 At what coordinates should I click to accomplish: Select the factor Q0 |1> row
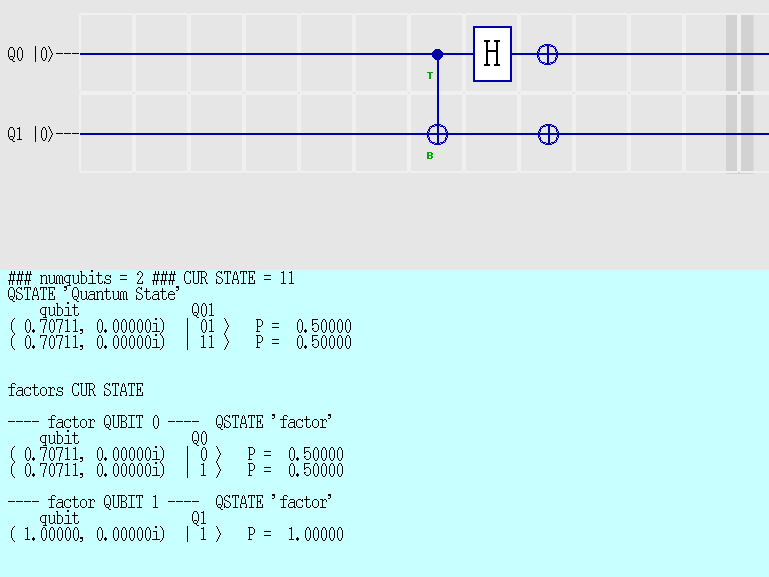[x=176, y=470]
